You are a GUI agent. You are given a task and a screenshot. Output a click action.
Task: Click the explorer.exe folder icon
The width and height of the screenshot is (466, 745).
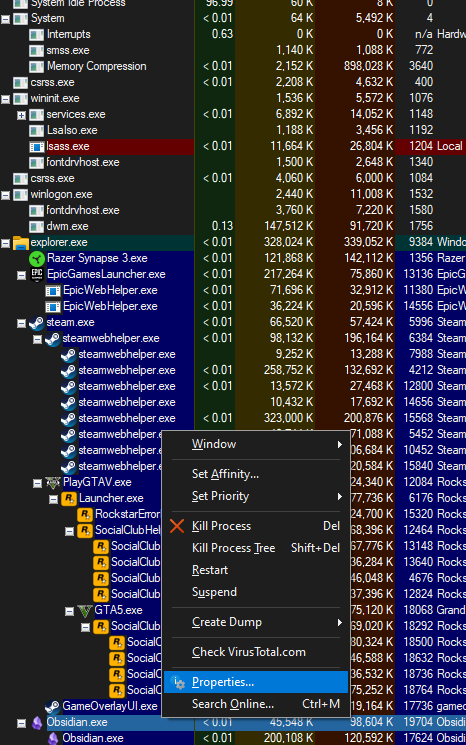tap(20, 243)
